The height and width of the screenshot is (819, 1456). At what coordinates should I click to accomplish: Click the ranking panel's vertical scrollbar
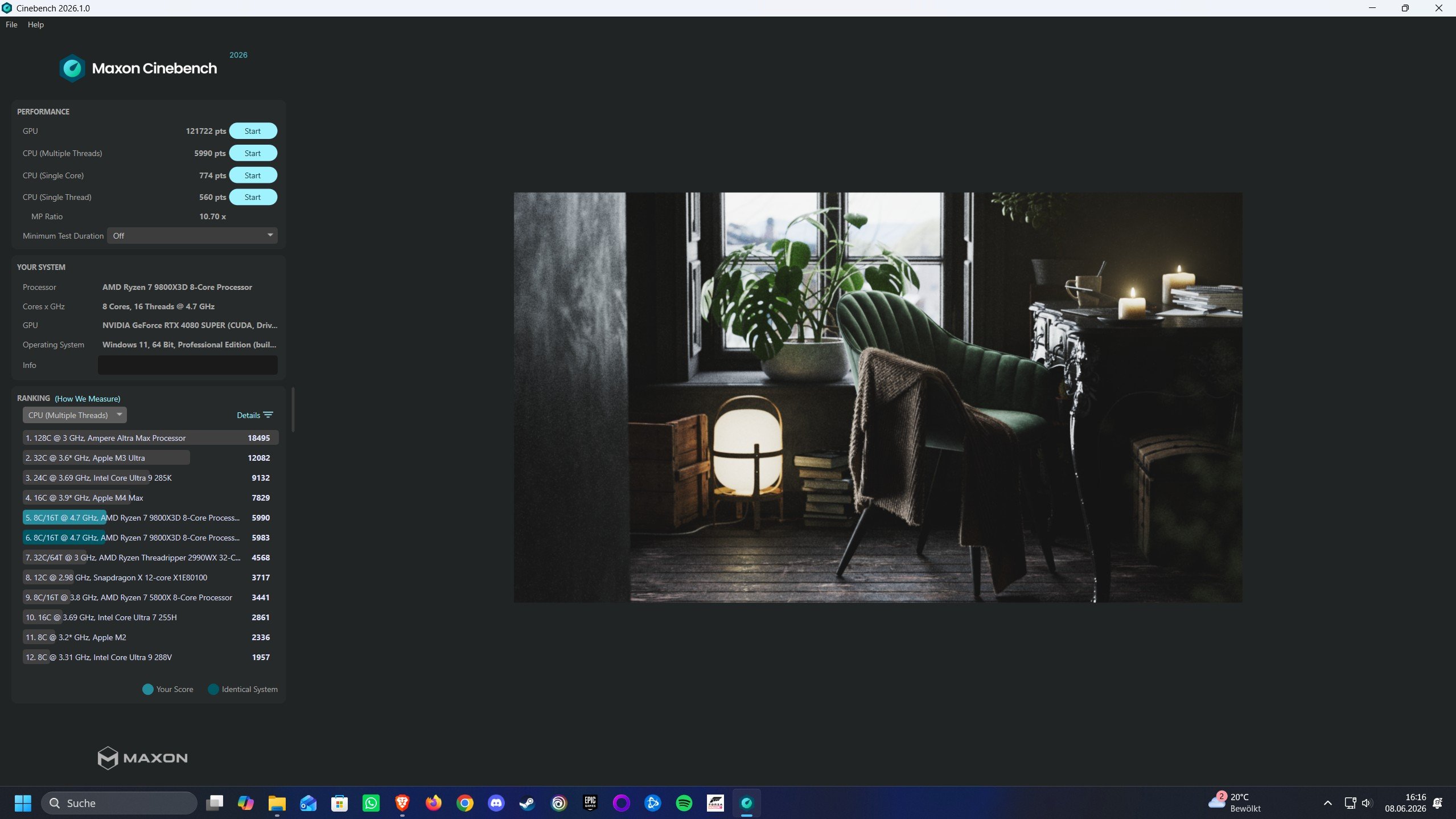tap(293, 410)
